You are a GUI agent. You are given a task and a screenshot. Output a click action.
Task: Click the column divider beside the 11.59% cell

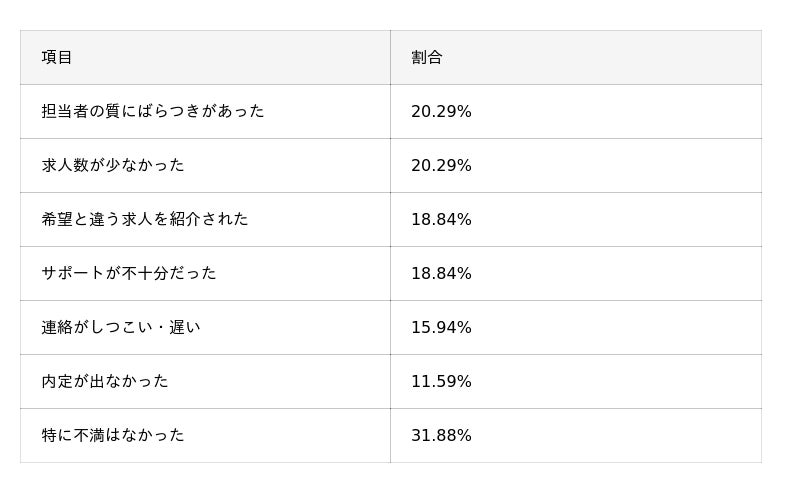pos(390,381)
